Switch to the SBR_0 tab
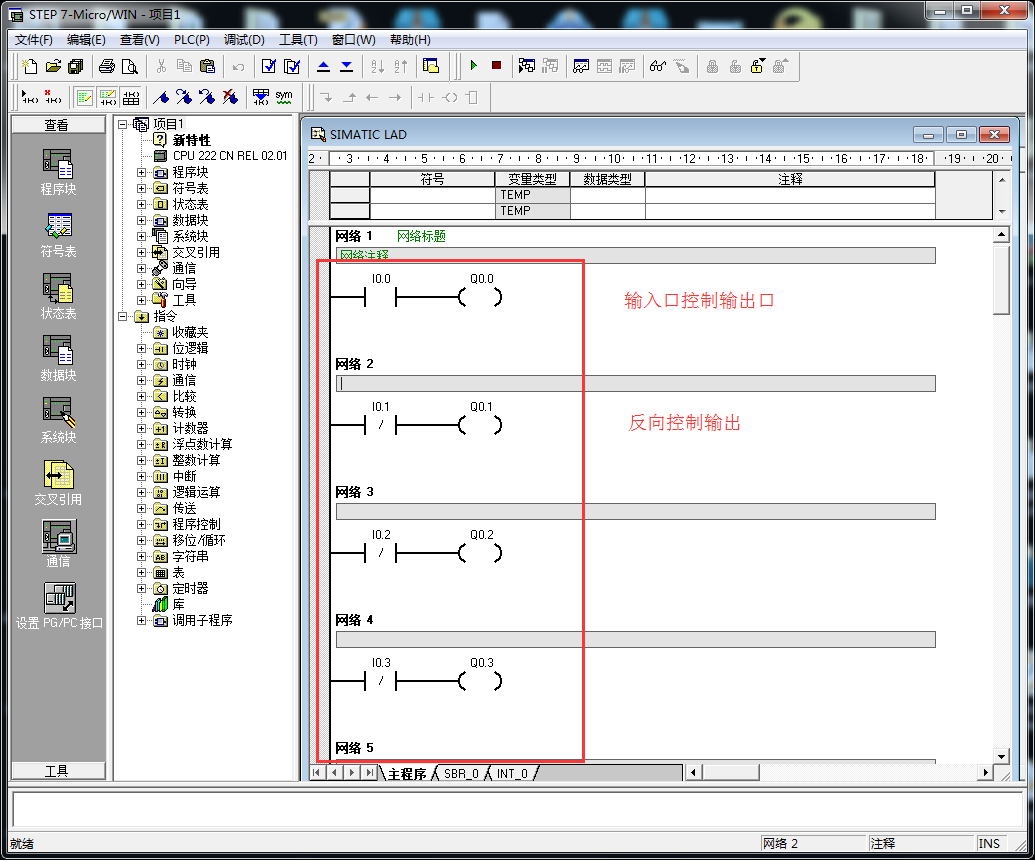1035x860 pixels. pos(461,774)
